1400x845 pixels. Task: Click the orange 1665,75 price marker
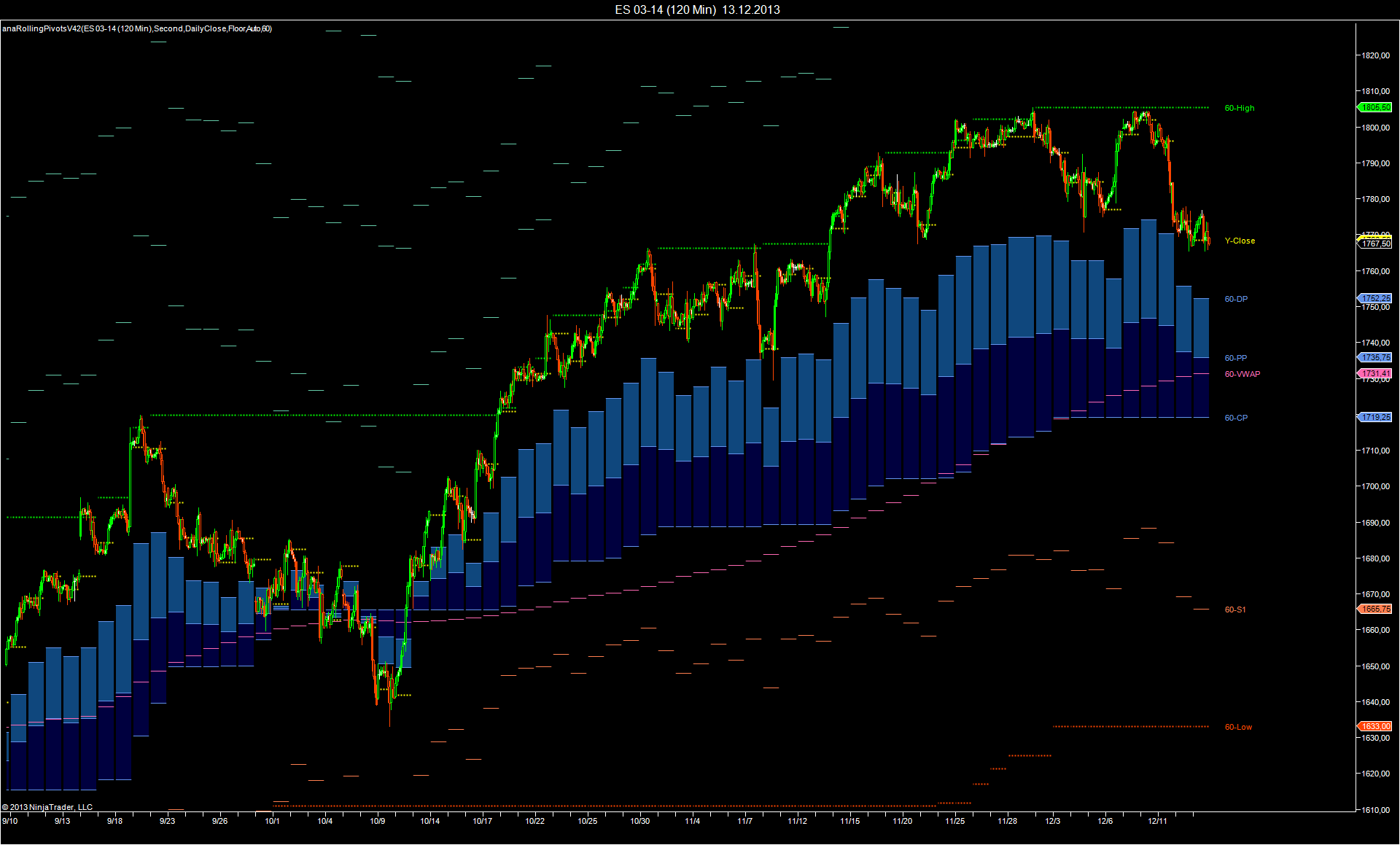1375,610
